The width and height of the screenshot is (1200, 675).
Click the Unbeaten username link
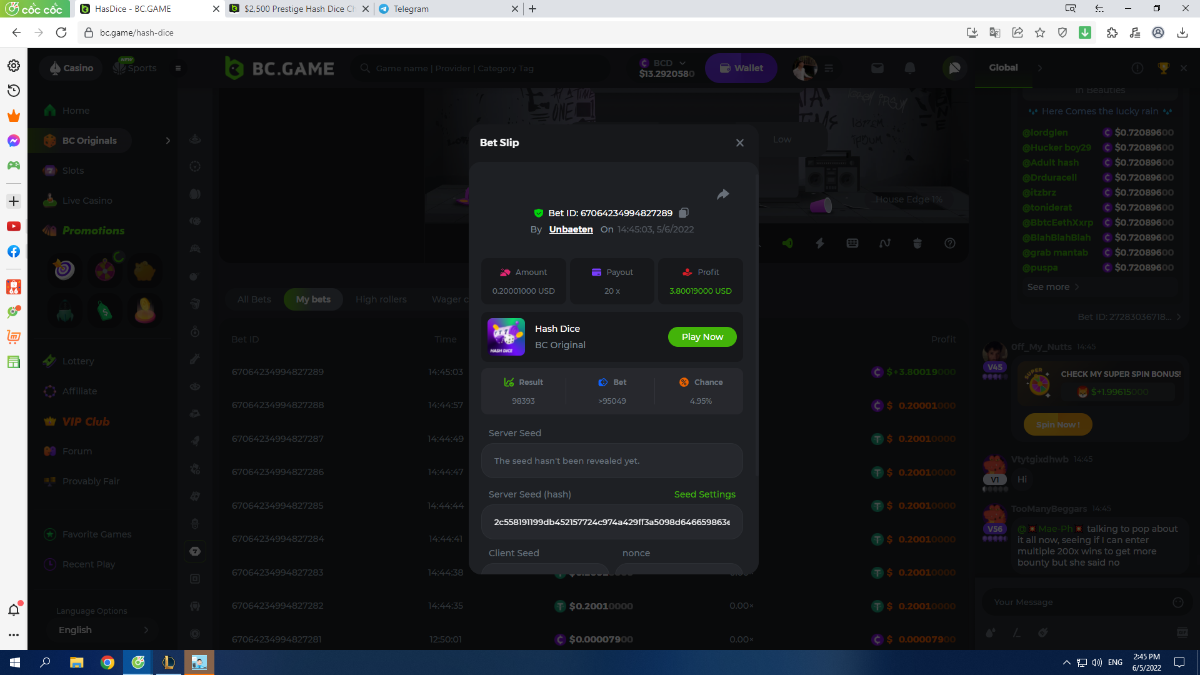[571, 229]
